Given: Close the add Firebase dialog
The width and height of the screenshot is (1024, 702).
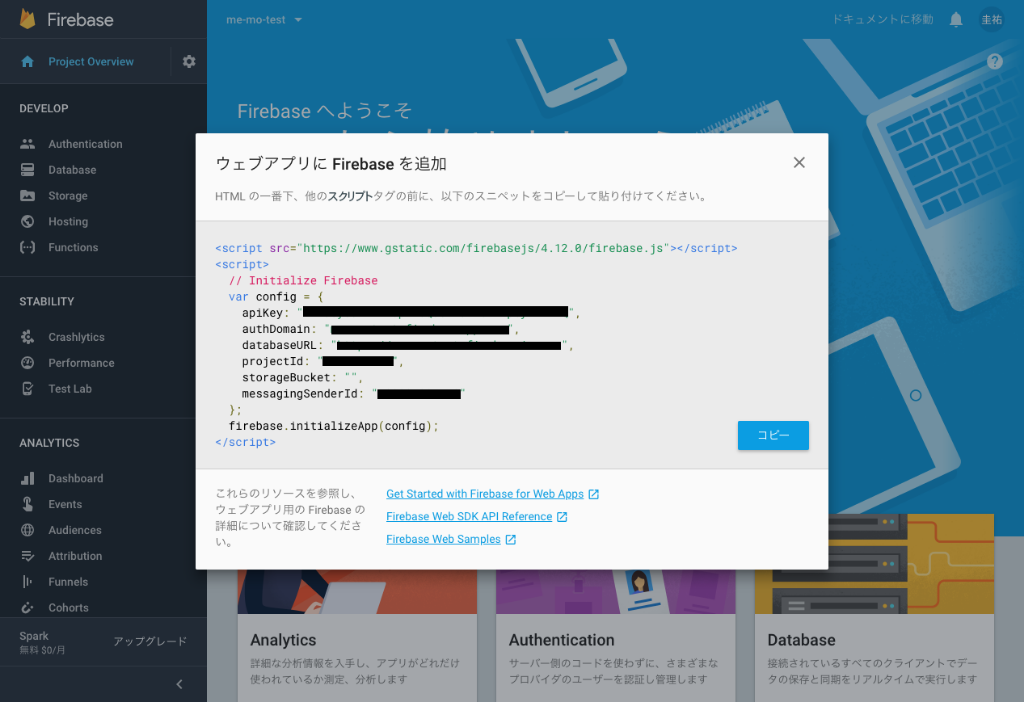Looking at the screenshot, I should coord(799,163).
